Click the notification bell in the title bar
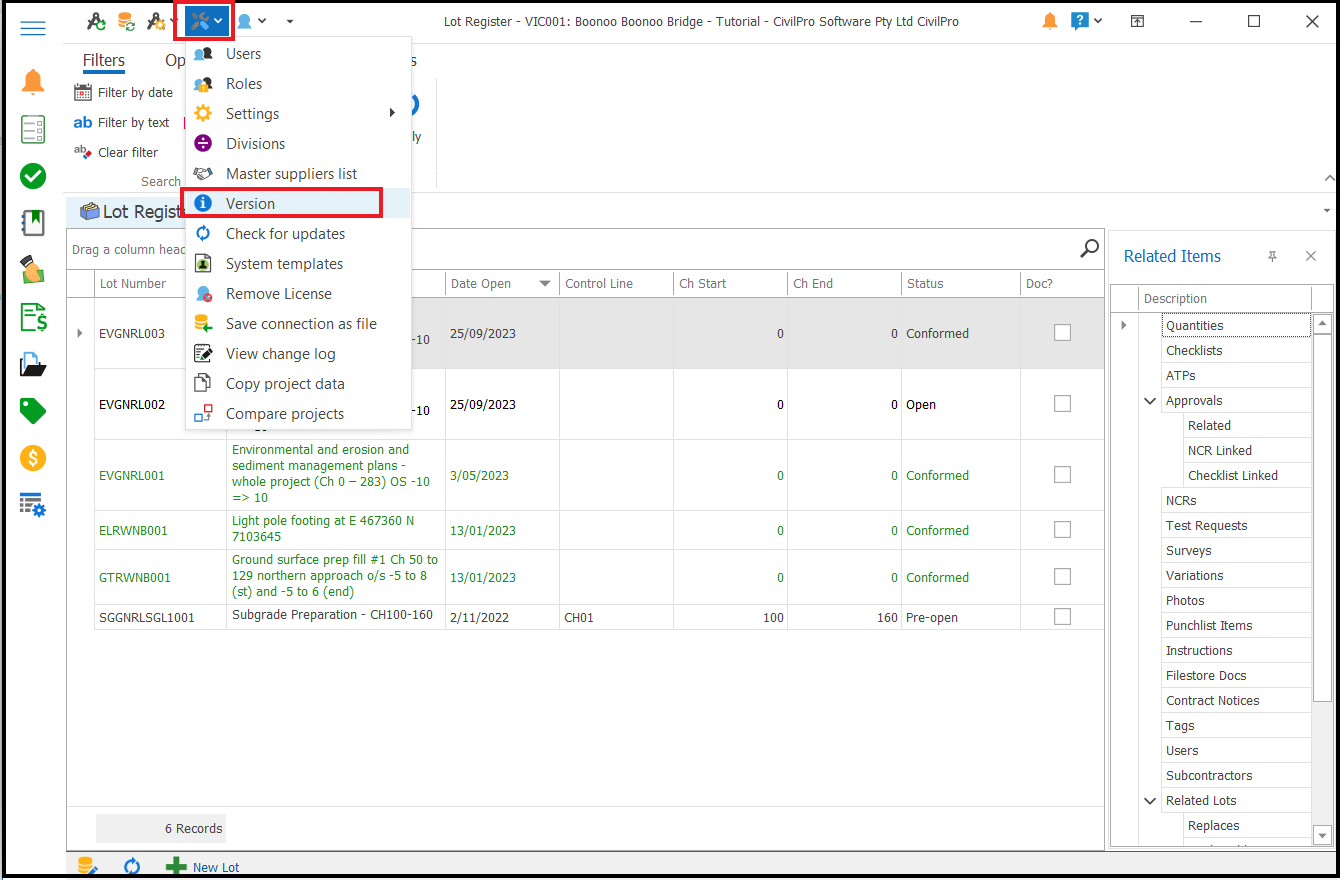The width and height of the screenshot is (1341, 880). click(x=1050, y=21)
